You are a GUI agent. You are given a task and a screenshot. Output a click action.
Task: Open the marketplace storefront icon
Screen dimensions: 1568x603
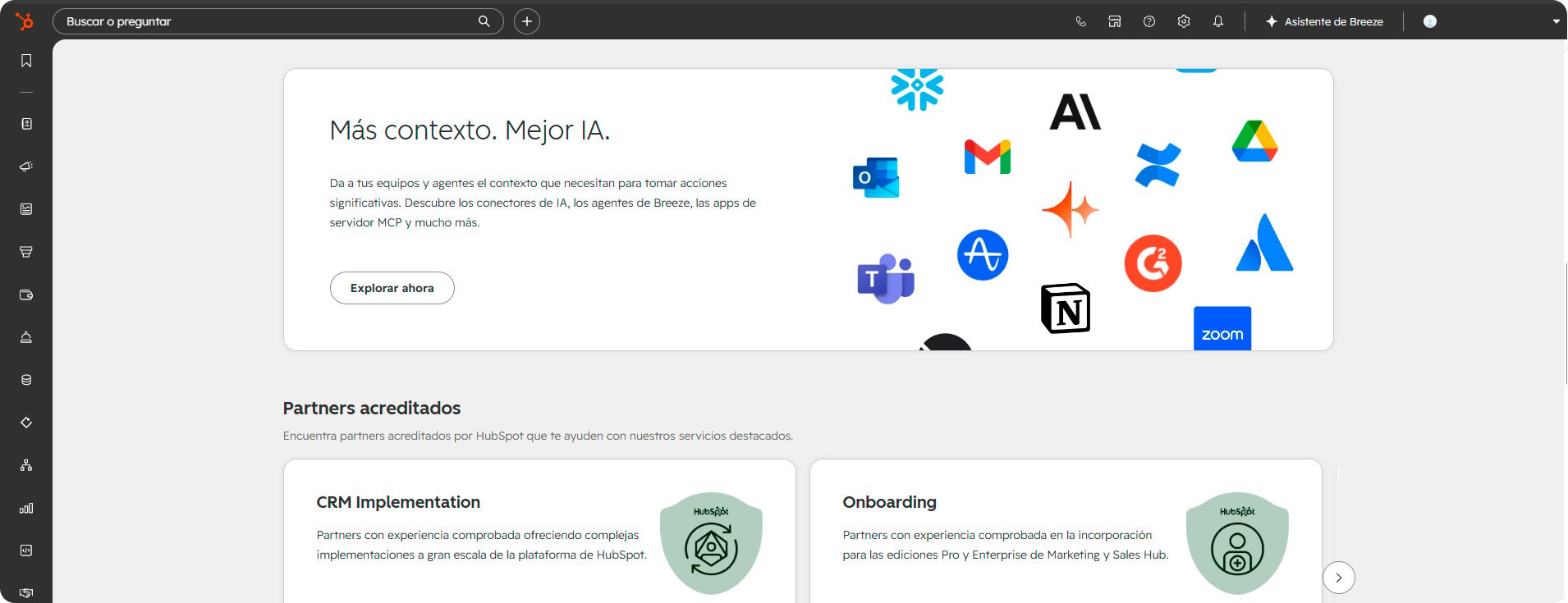[x=1115, y=21]
